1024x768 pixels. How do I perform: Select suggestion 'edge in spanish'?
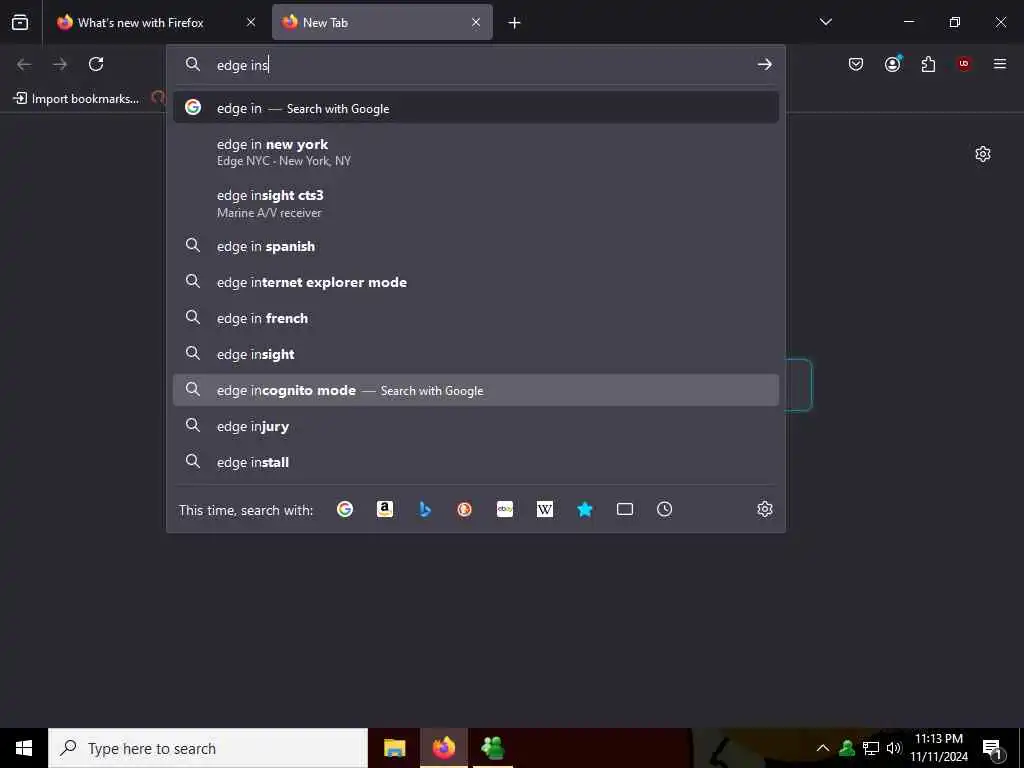475,246
